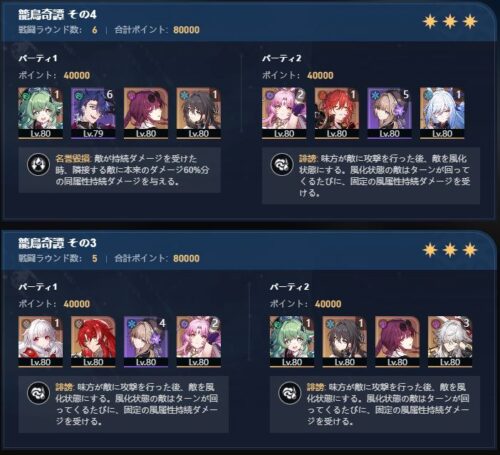This screenshot has width=500, height=455.
Task: Click the red-haired character in その4 Party 2
Action: pos(337,113)
